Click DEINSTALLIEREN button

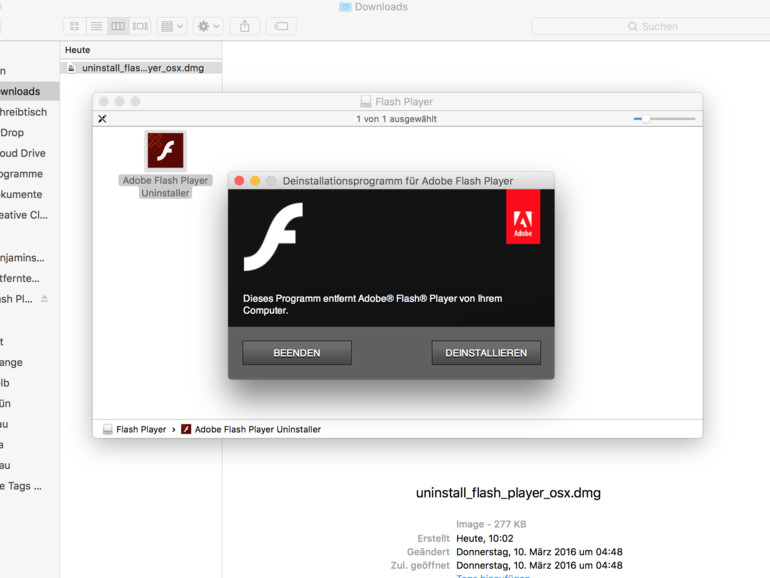486,353
